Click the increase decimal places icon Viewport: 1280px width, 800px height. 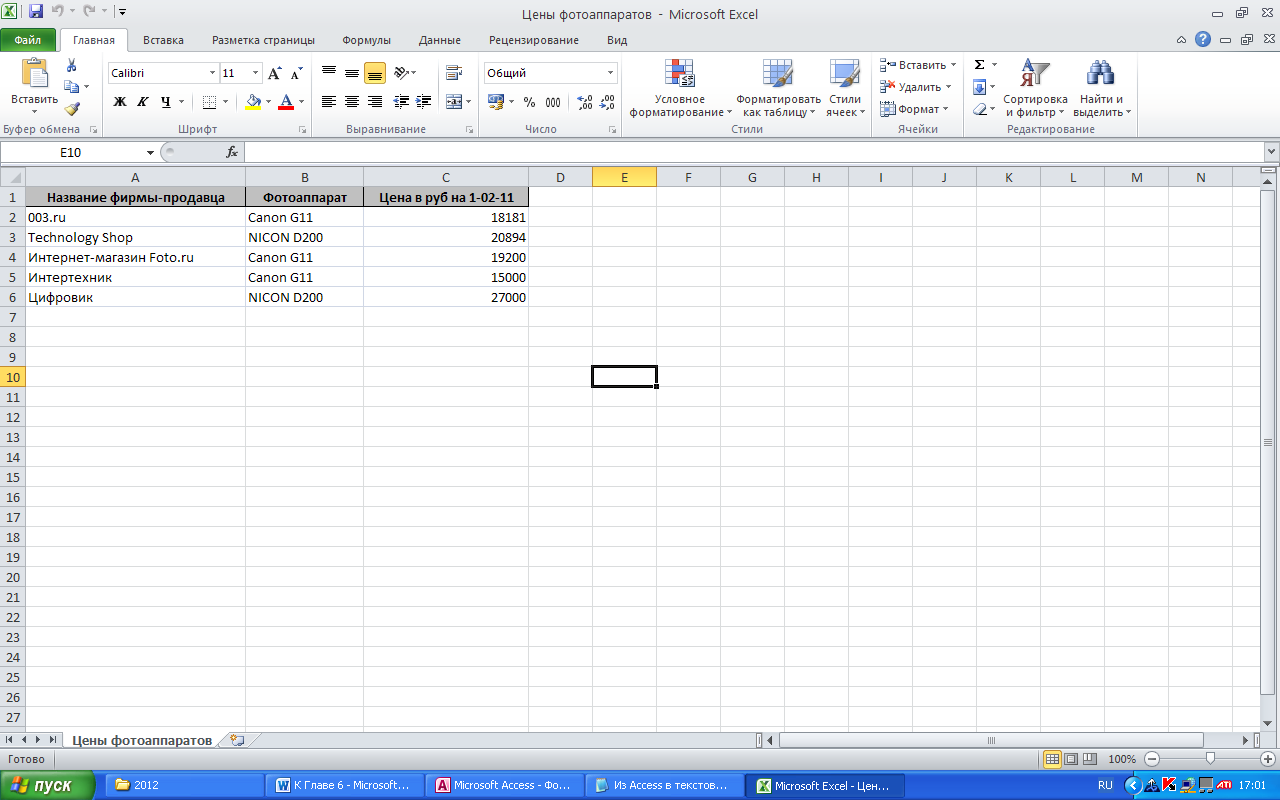pyautogui.click(x=585, y=102)
